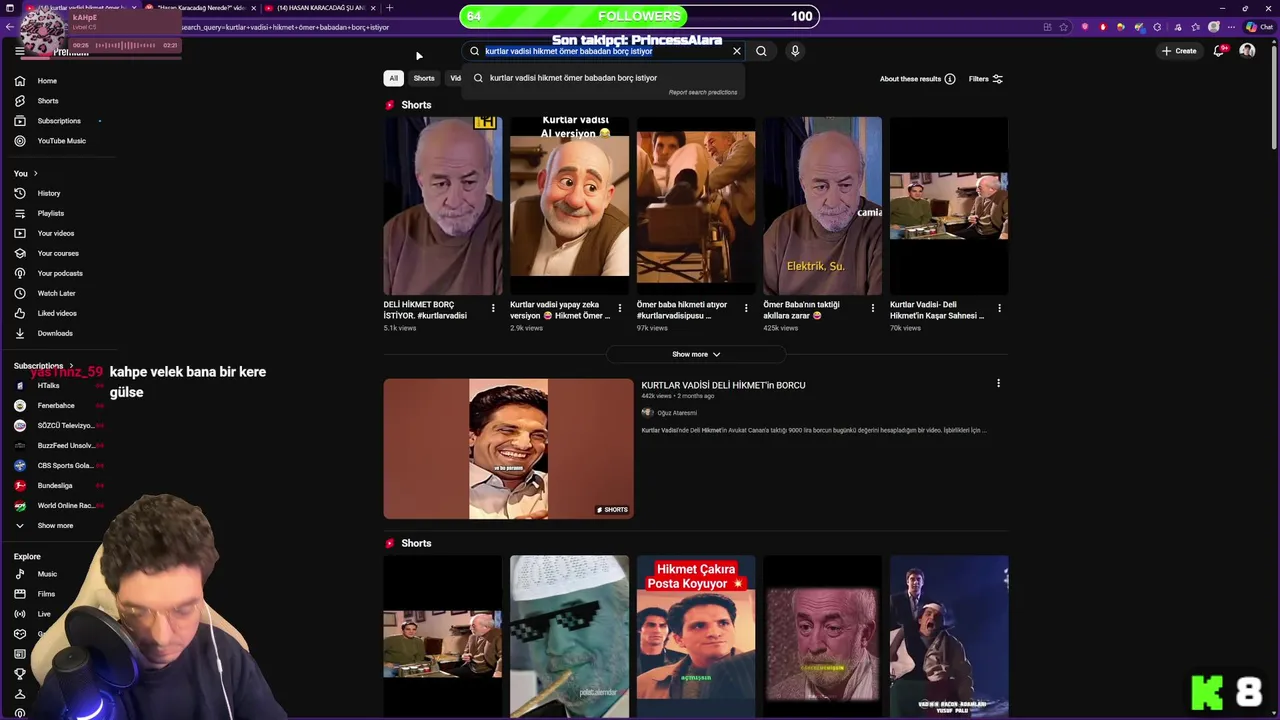
Task: Play the Kurtlar vadisi AI versiyon thumbnail
Action: pos(569,206)
